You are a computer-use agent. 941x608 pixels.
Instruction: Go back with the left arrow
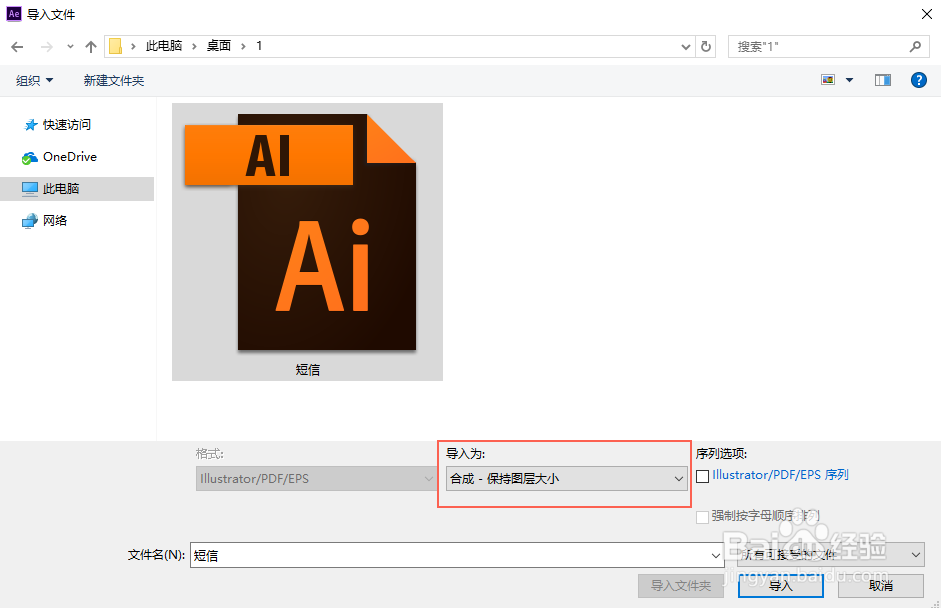point(17,47)
